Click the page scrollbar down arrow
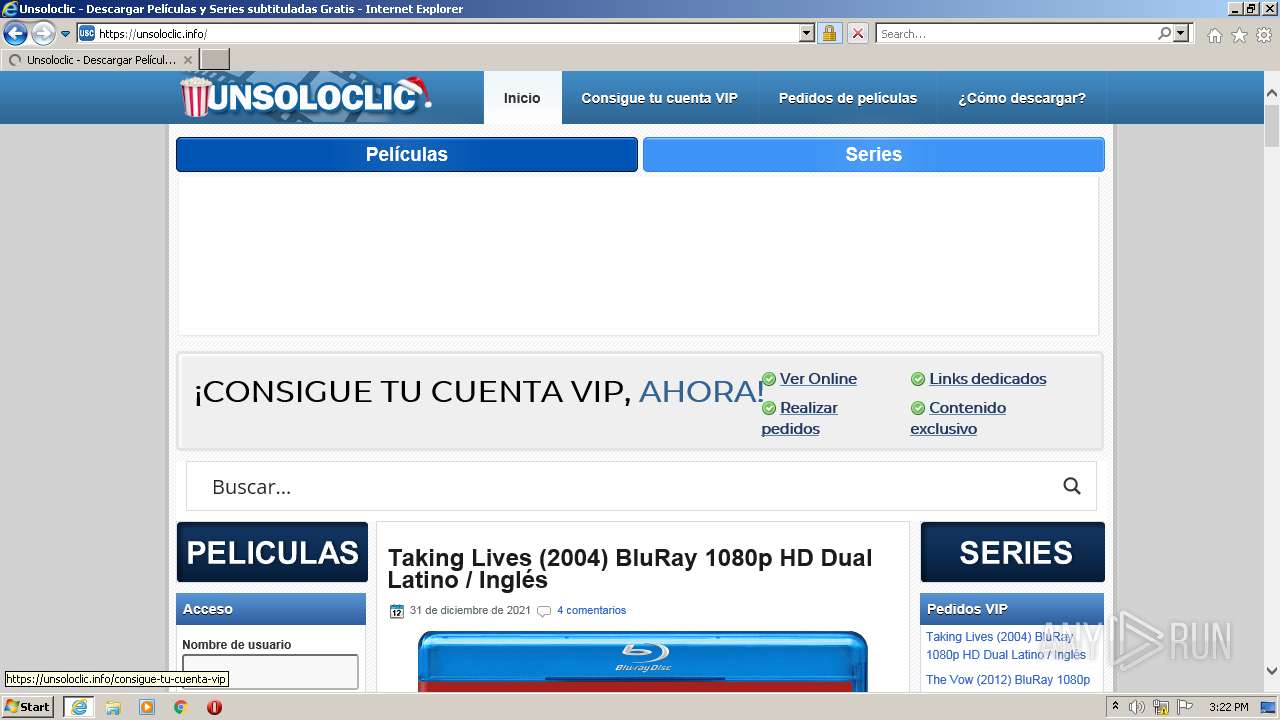Screen dimensions: 1280x720 coord(1271,671)
